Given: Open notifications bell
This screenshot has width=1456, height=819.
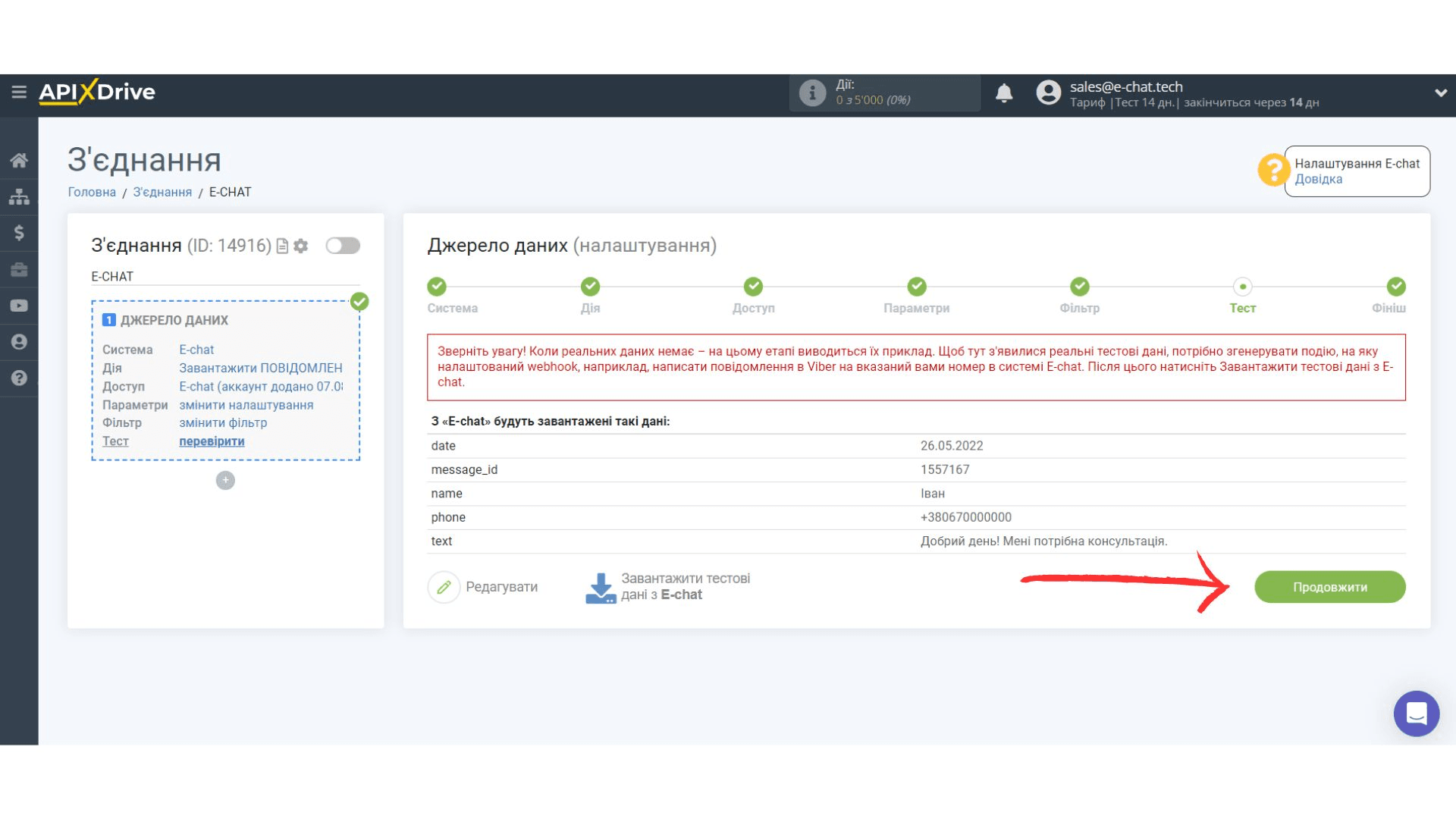Looking at the screenshot, I should 1004,93.
